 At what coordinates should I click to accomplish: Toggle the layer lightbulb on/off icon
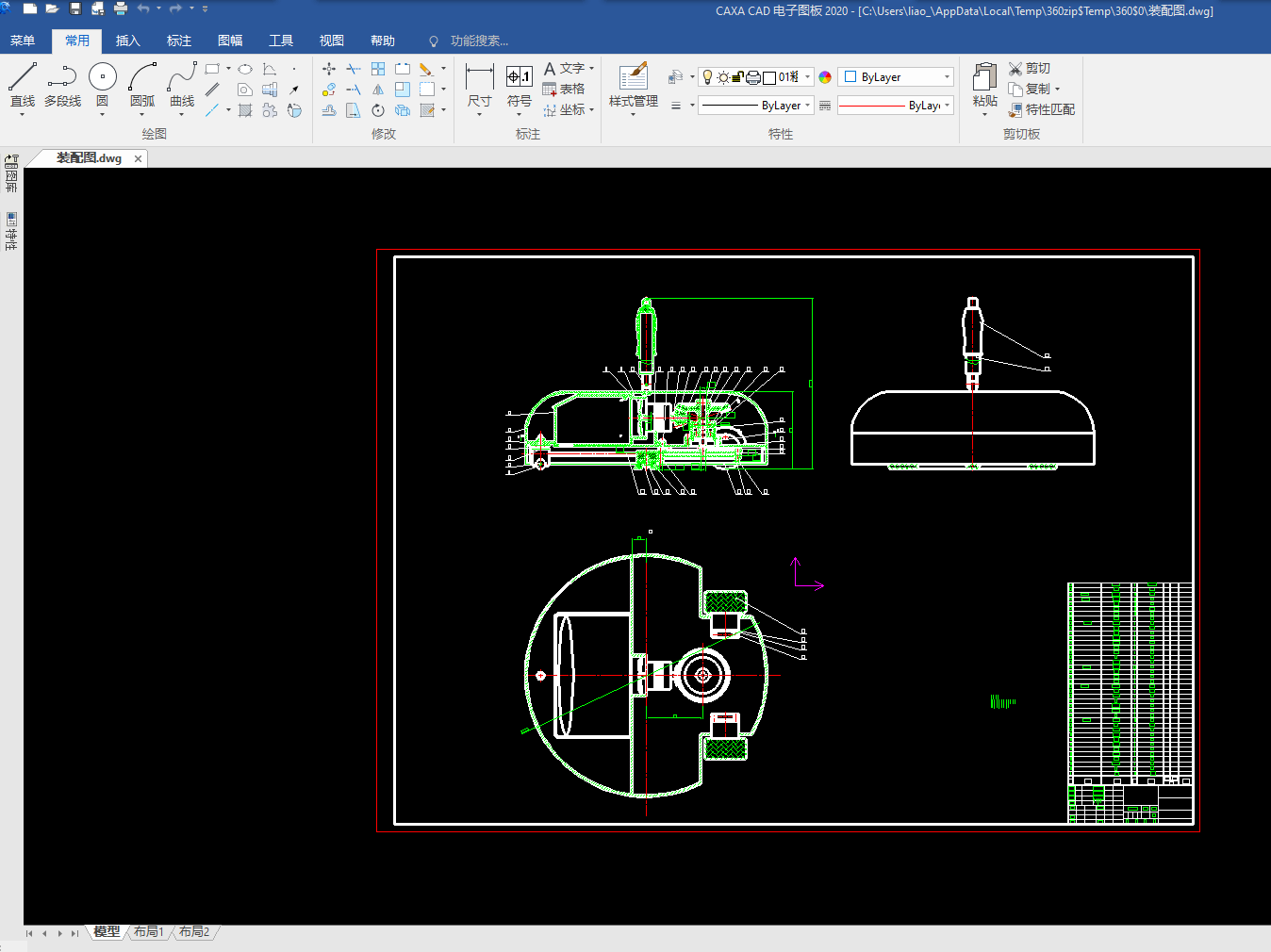click(x=707, y=77)
